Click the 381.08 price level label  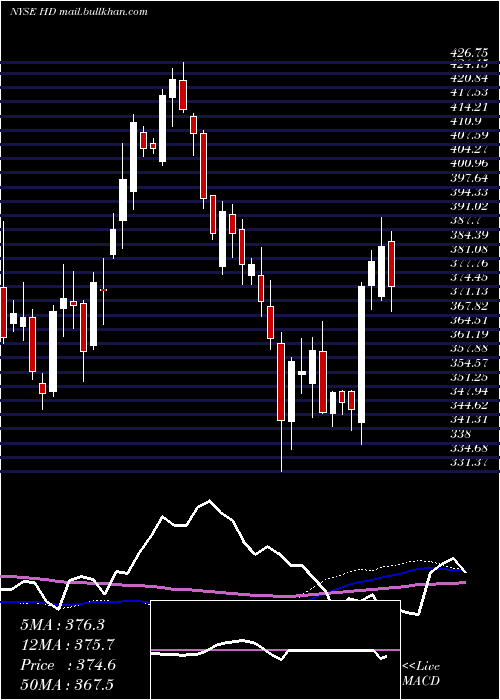pyautogui.click(x=469, y=249)
